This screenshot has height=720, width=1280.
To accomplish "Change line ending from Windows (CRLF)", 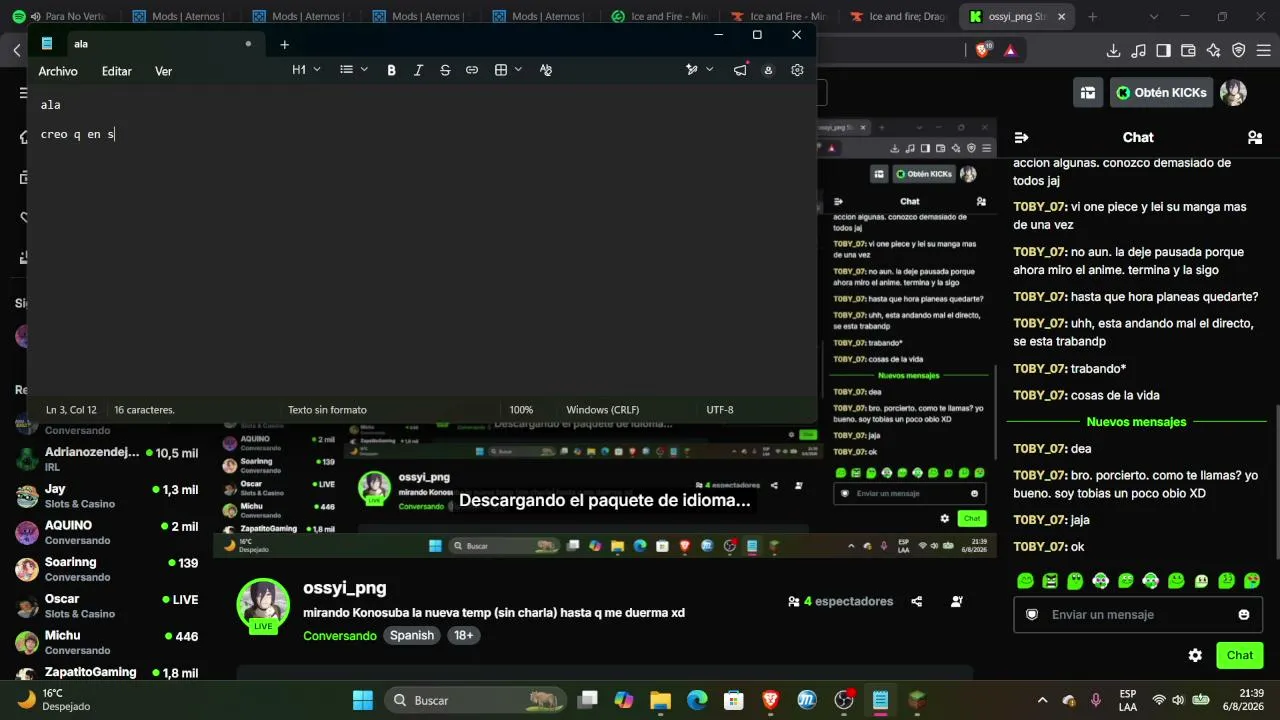I will [603, 410].
